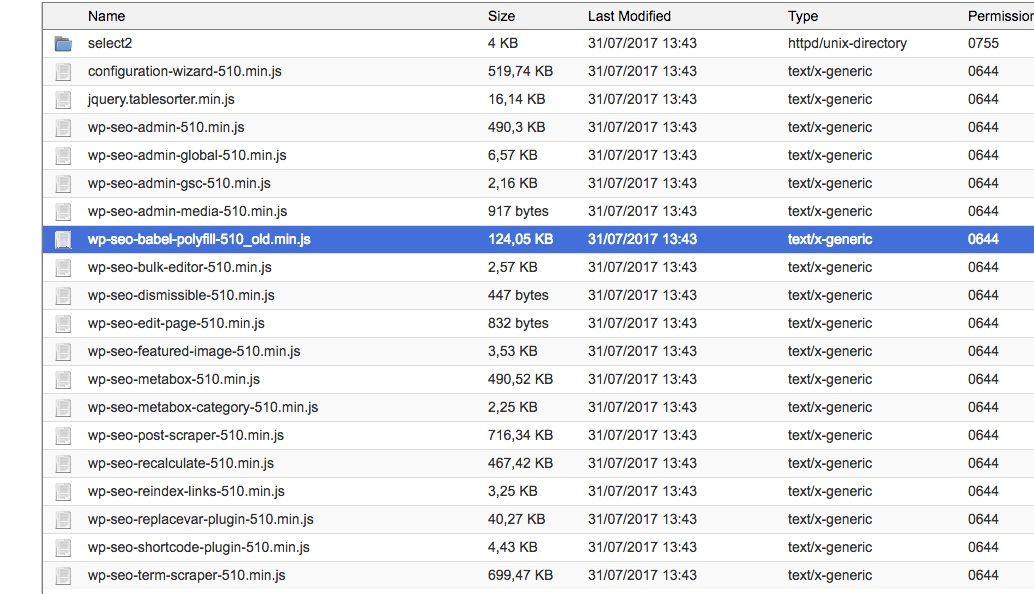Select the select2 folder name

(x=110, y=44)
